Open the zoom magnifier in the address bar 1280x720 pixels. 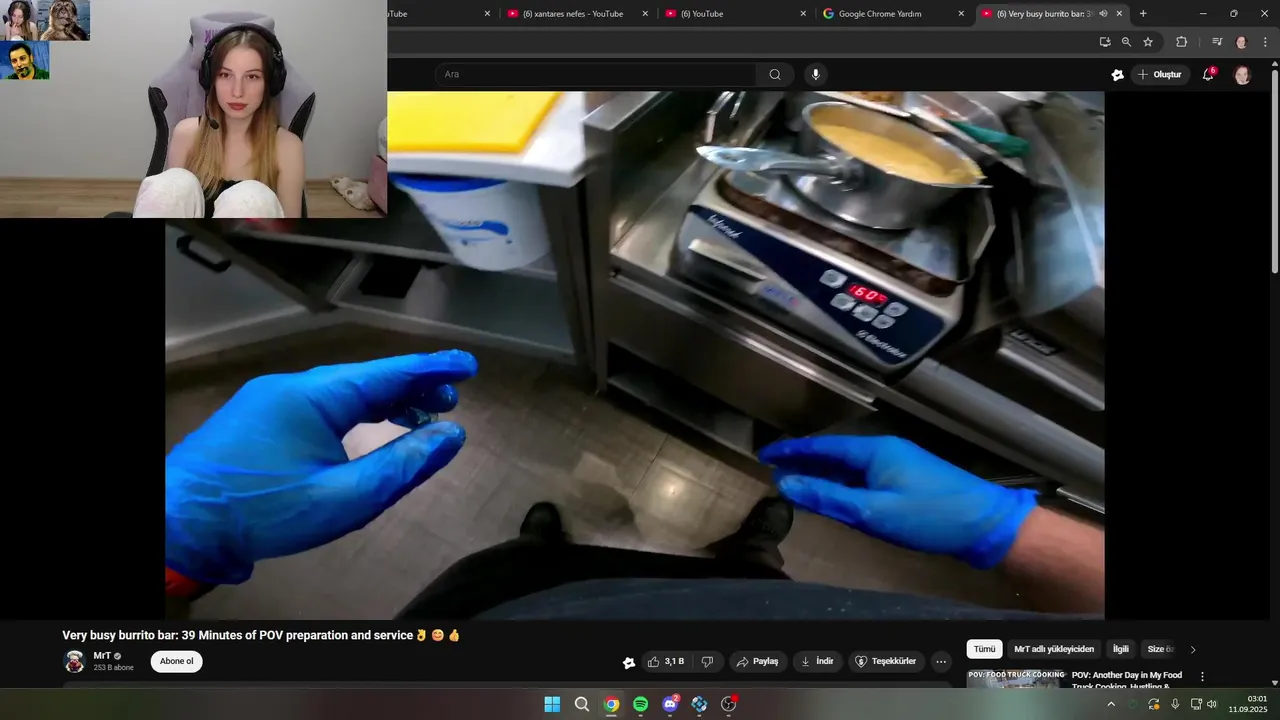point(1126,42)
